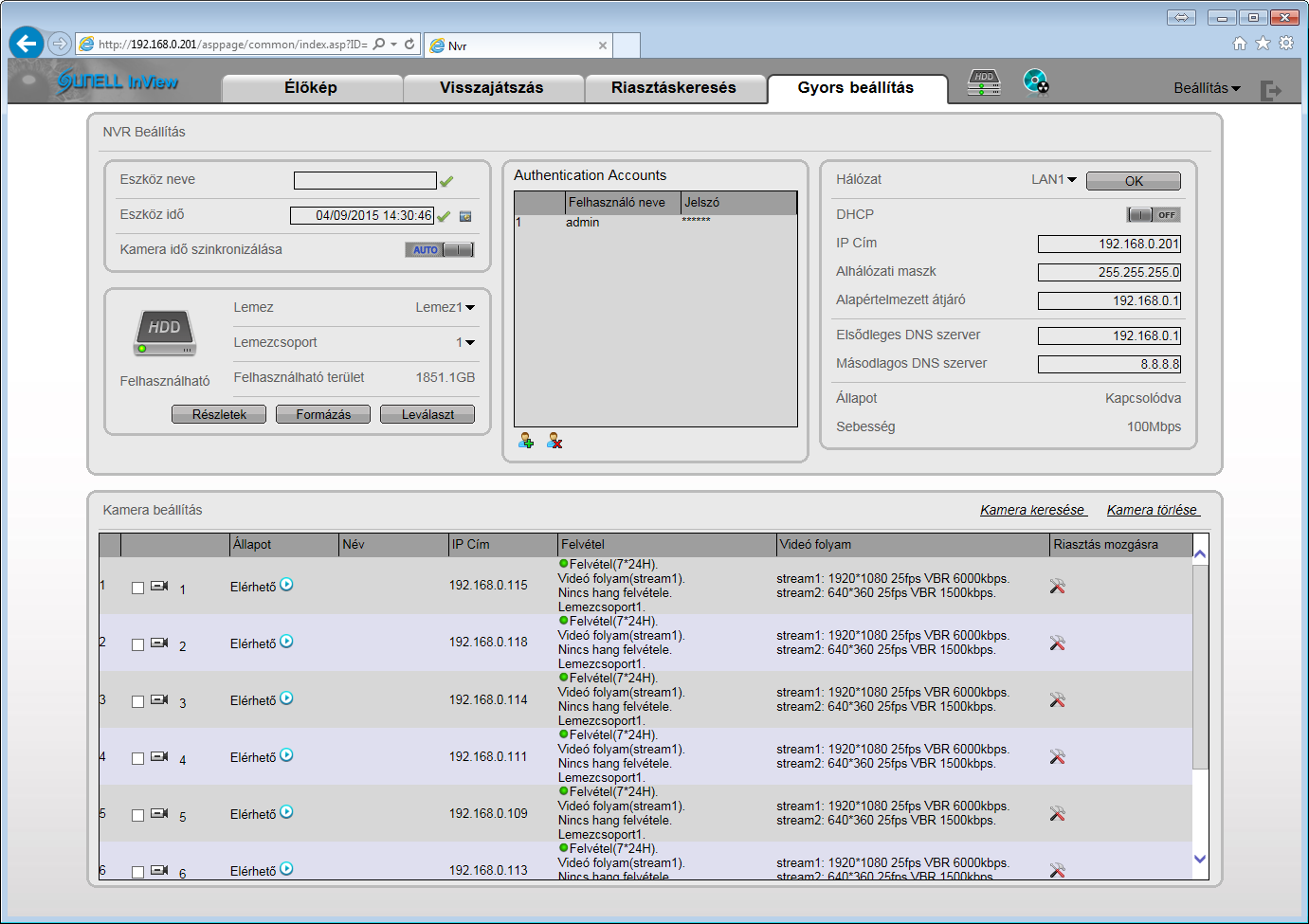This screenshot has height=924, width=1309.
Task: Open the HDD storage icon in top bar
Action: [984, 83]
